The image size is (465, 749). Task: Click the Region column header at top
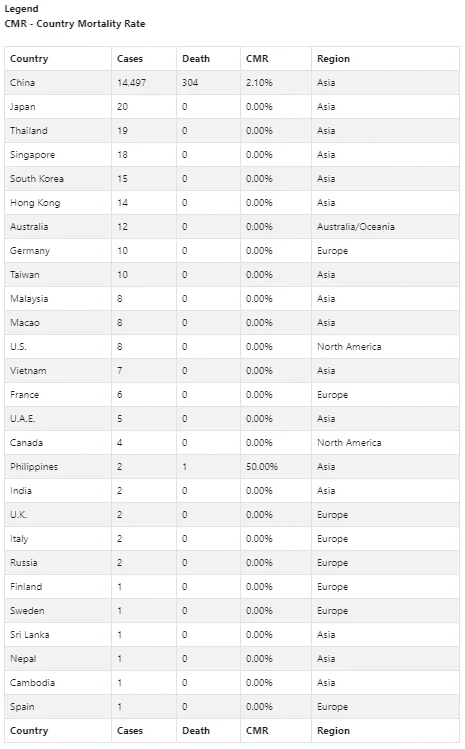(x=334, y=59)
